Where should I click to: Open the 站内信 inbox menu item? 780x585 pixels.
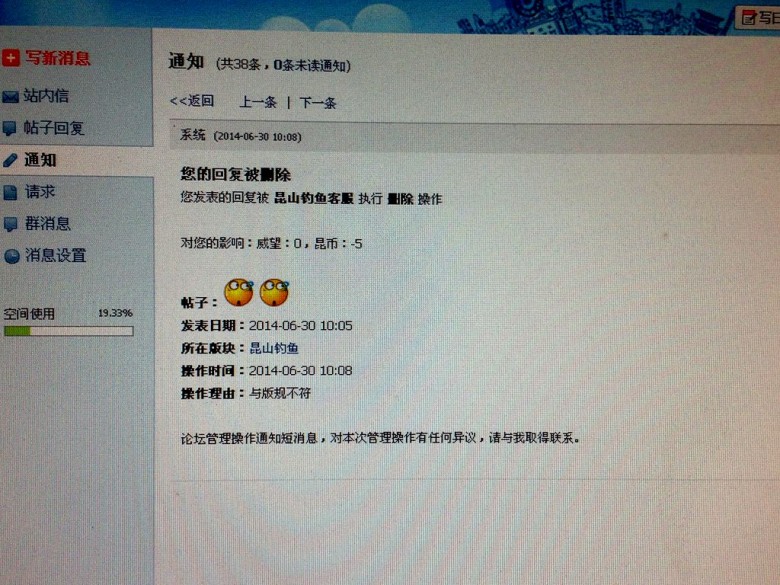point(46,96)
